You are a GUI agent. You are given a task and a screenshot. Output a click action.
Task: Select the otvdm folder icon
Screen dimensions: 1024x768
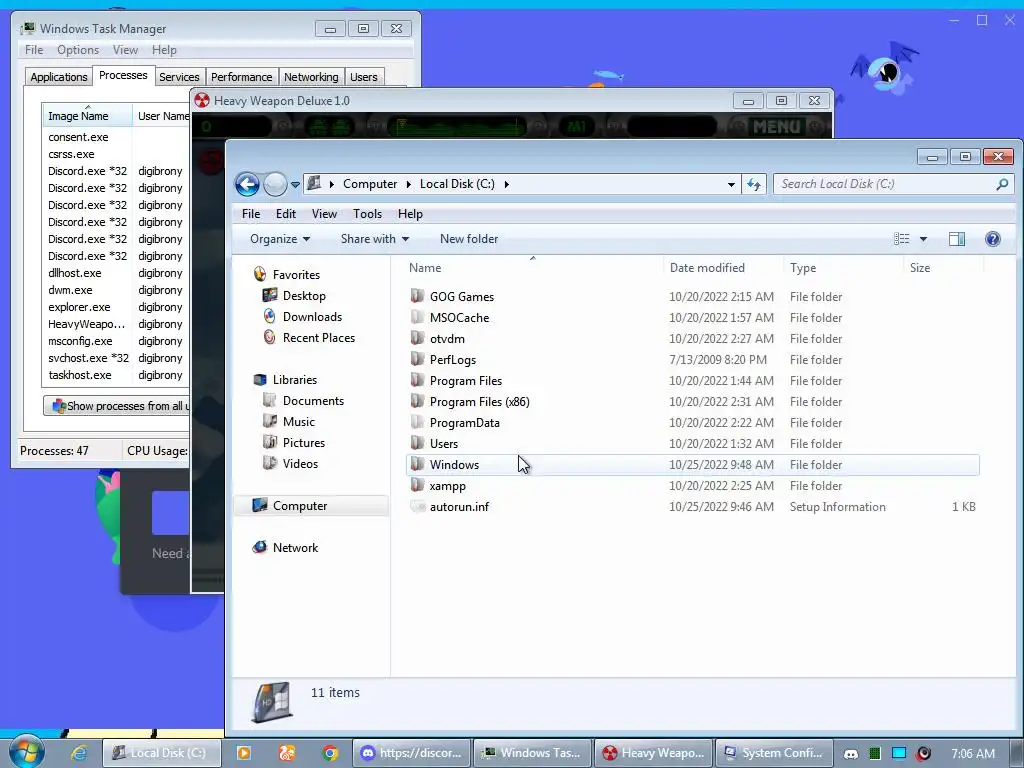pyautogui.click(x=417, y=338)
